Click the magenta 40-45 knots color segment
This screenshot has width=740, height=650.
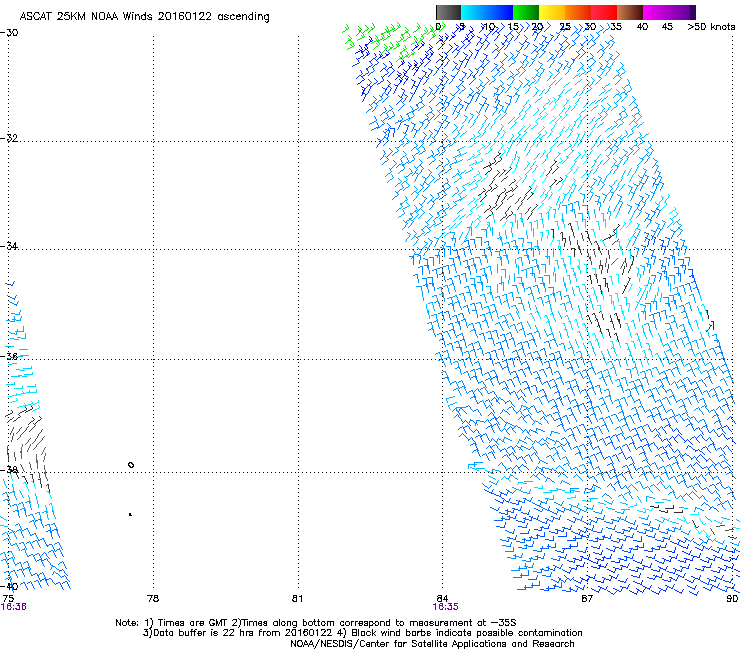pos(656,12)
